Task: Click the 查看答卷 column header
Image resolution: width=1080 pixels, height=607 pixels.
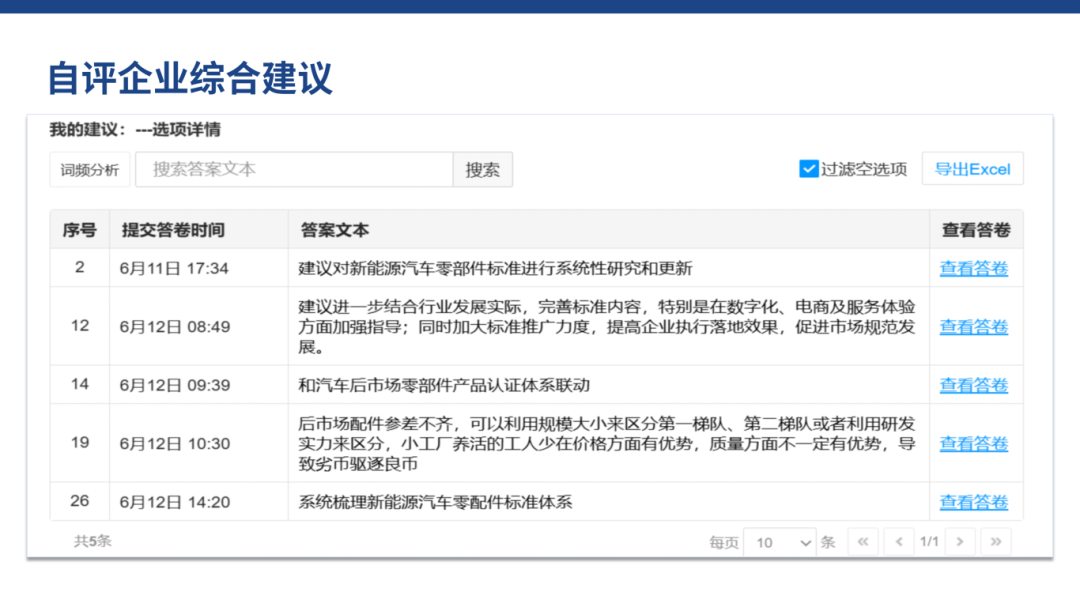Action: pos(976,230)
